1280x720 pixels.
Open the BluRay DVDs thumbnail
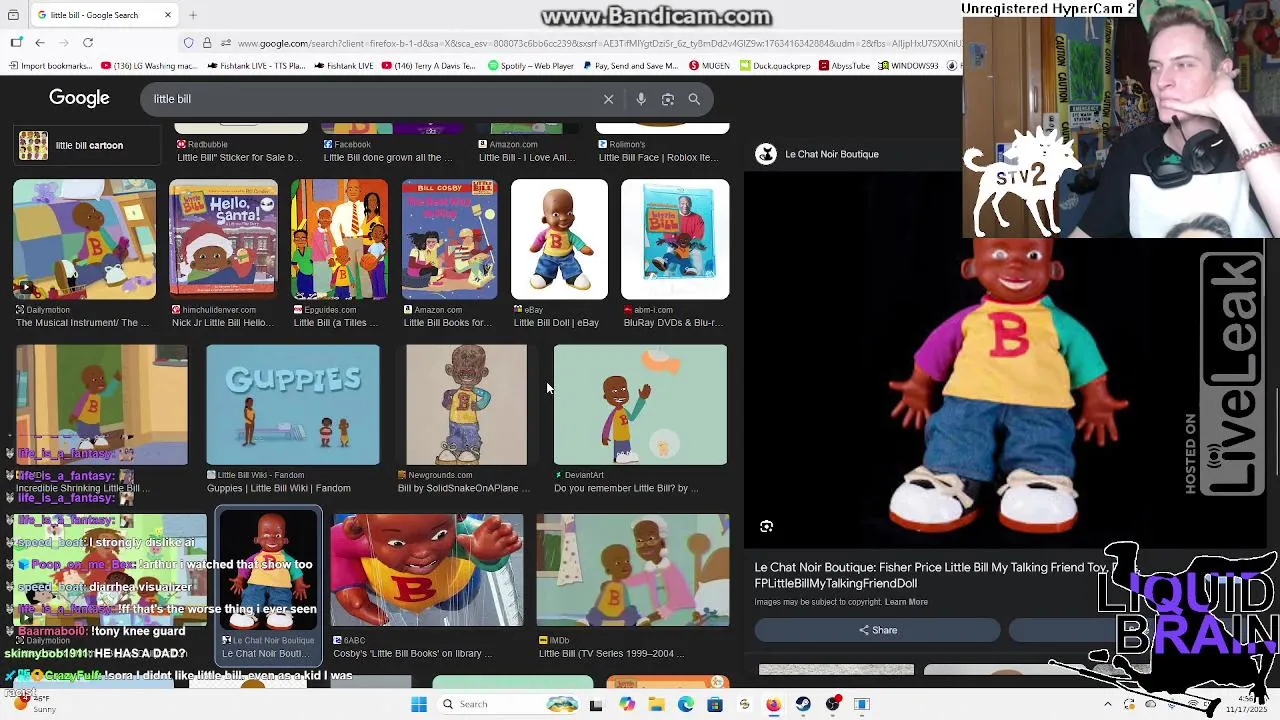pyautogui.click(x=675, y=239)
